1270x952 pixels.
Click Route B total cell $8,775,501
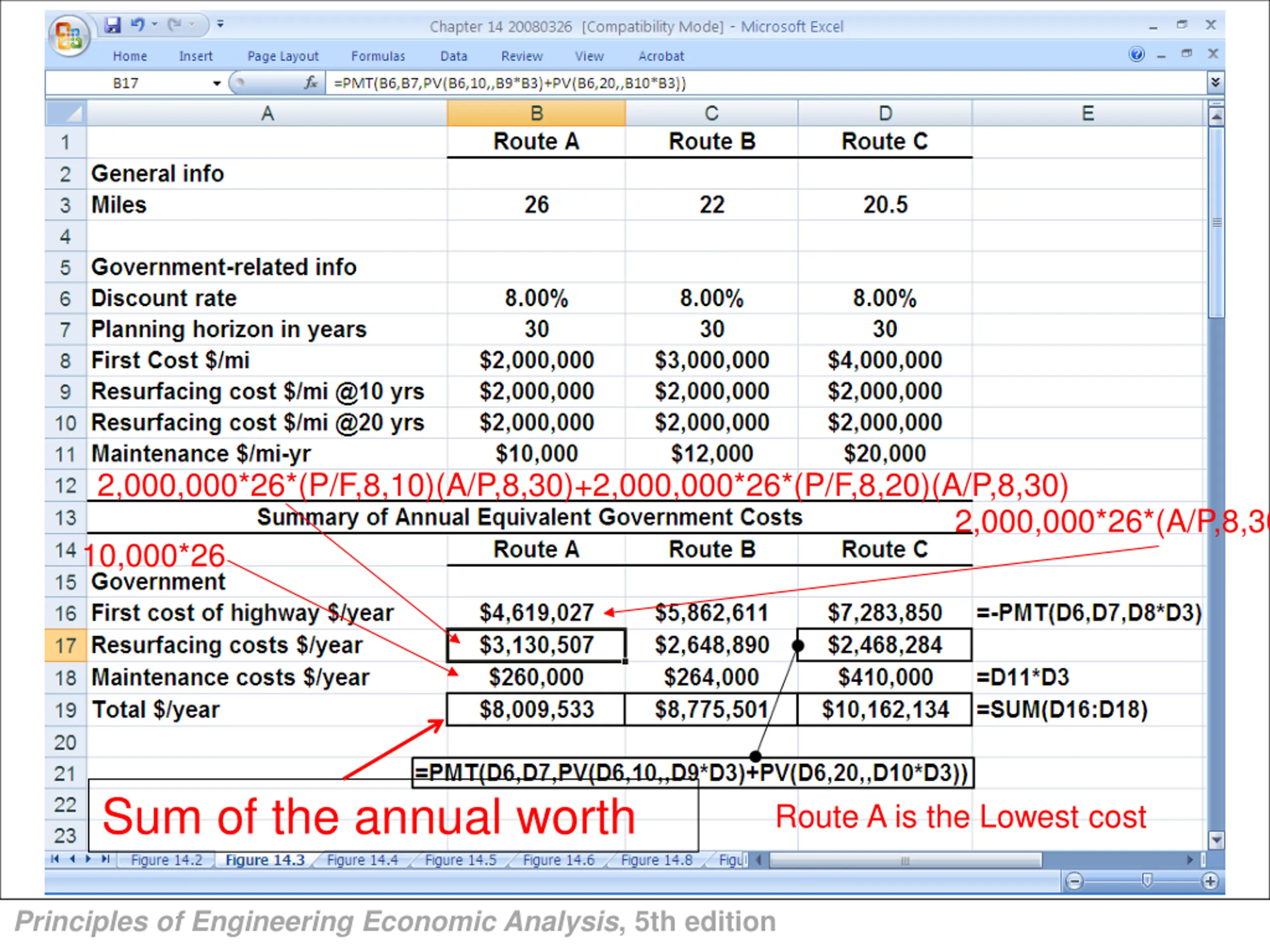coord(711,710)
